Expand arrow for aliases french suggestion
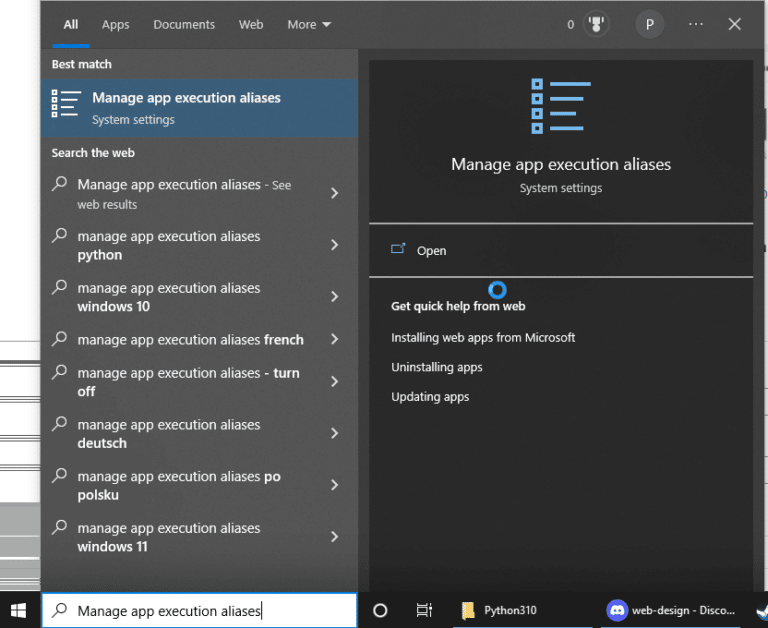Viewport: 768px width, 628px height. (334, 340)
